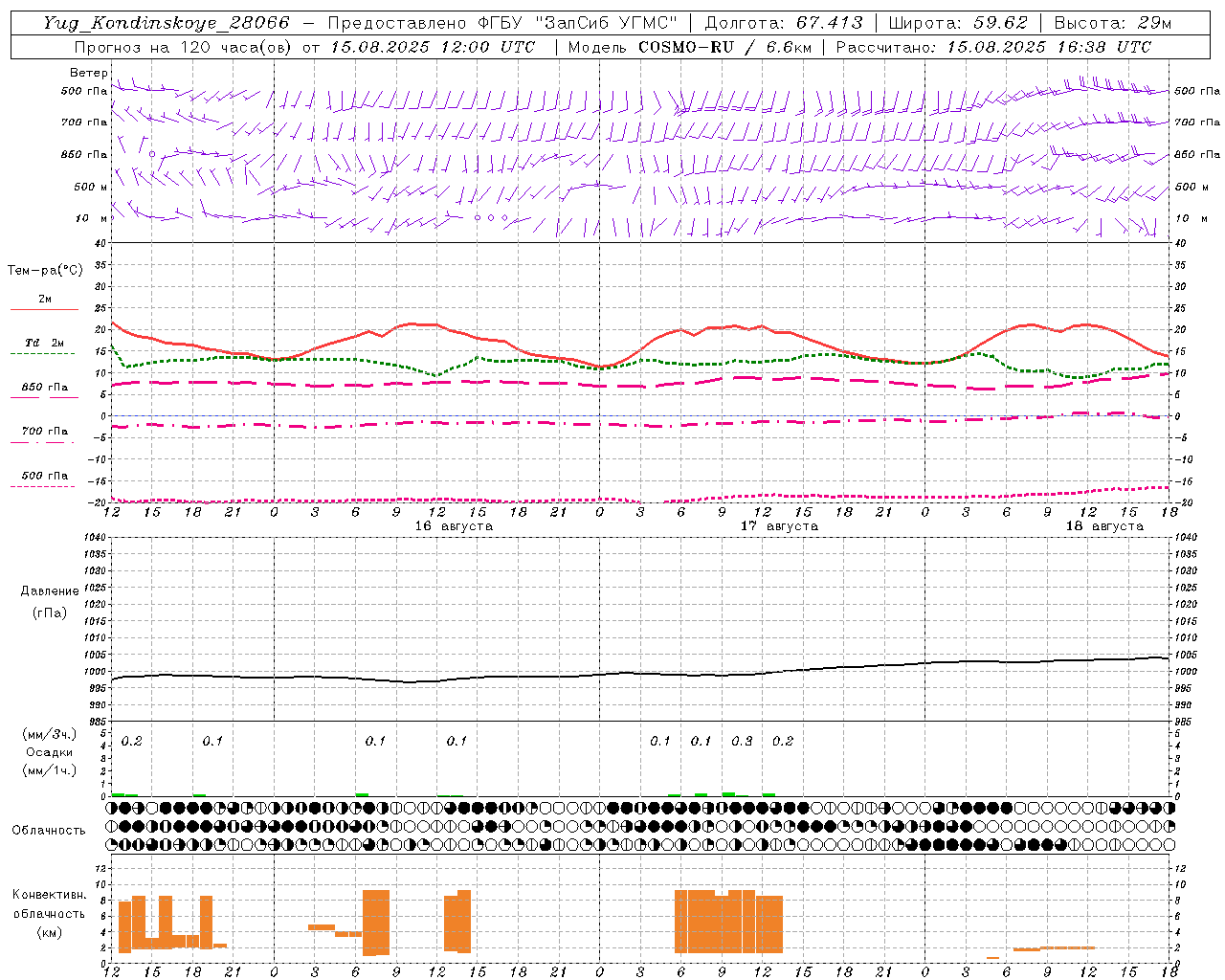Click the (мм/3ч.) precipitation unit label
Viewport: 1225px width, 980px height.
49,734
